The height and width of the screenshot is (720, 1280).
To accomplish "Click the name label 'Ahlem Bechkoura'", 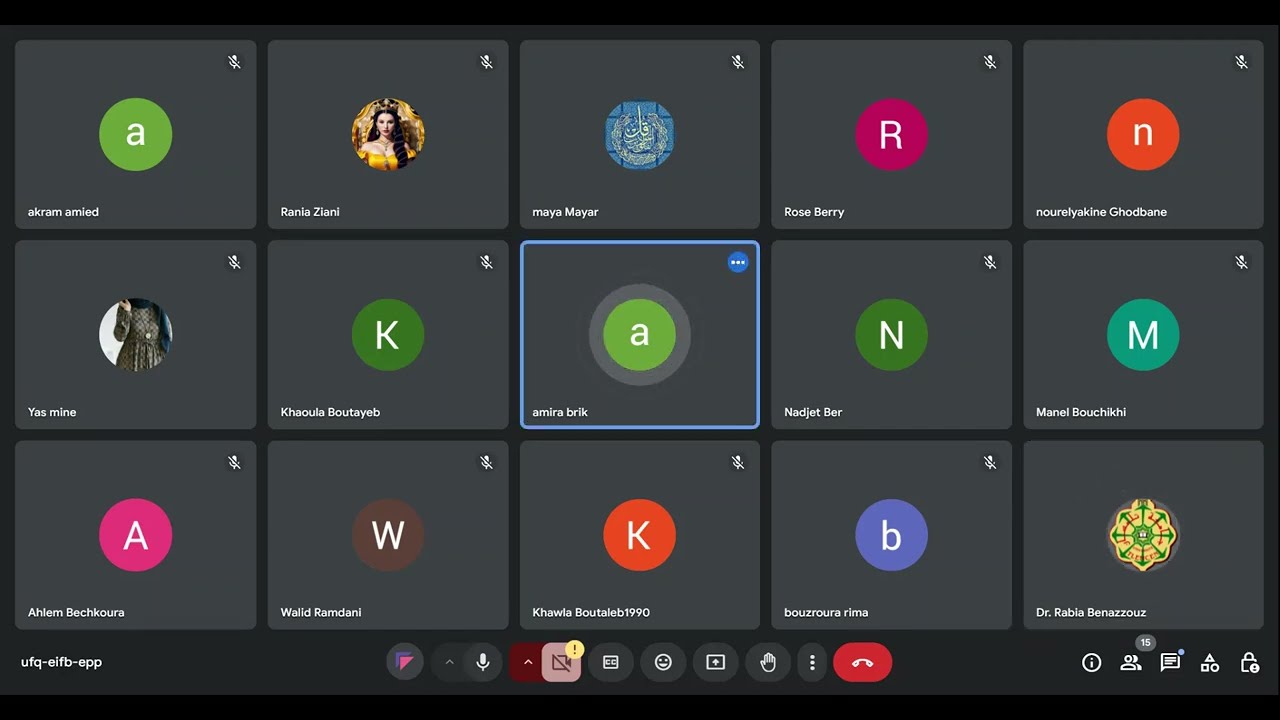I will click(76, 612).
